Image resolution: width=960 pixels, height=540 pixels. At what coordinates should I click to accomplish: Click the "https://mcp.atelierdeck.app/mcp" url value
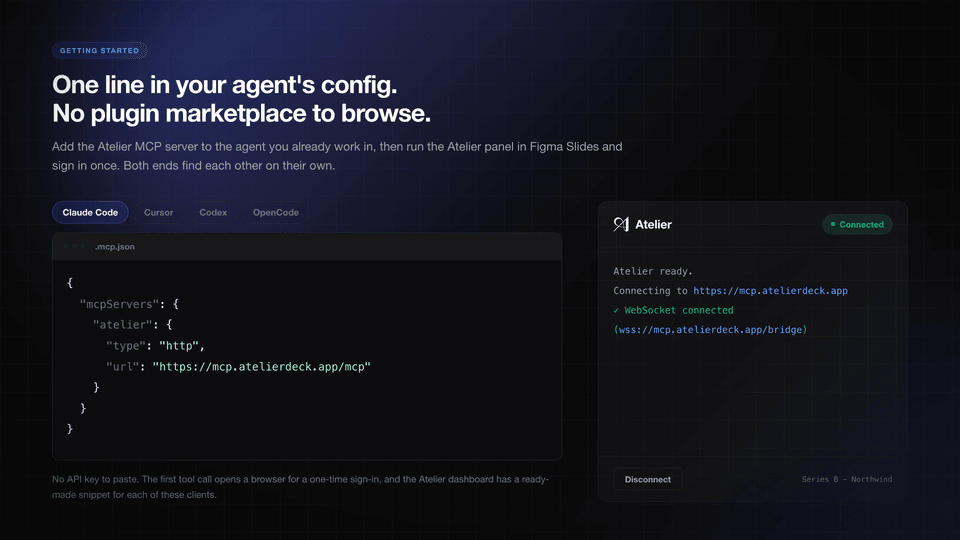[261, 367]
